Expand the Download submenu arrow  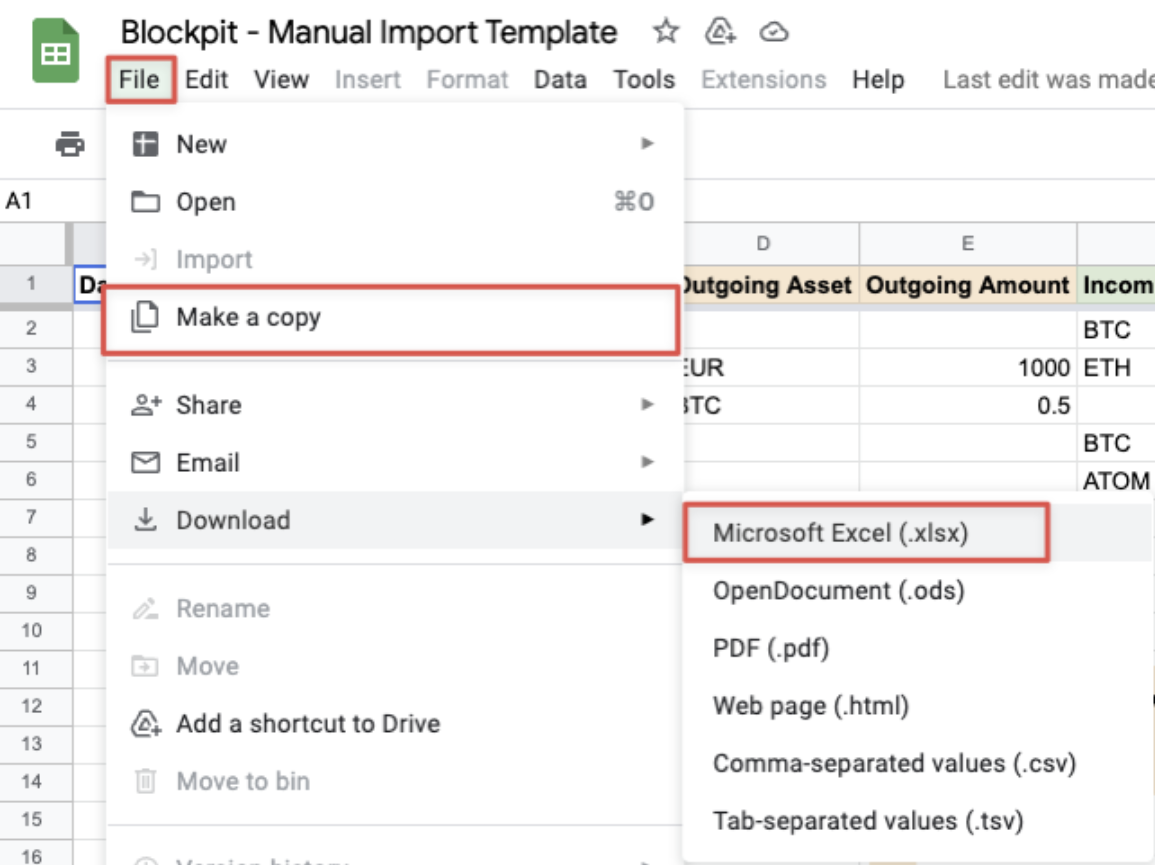[647, 519]
